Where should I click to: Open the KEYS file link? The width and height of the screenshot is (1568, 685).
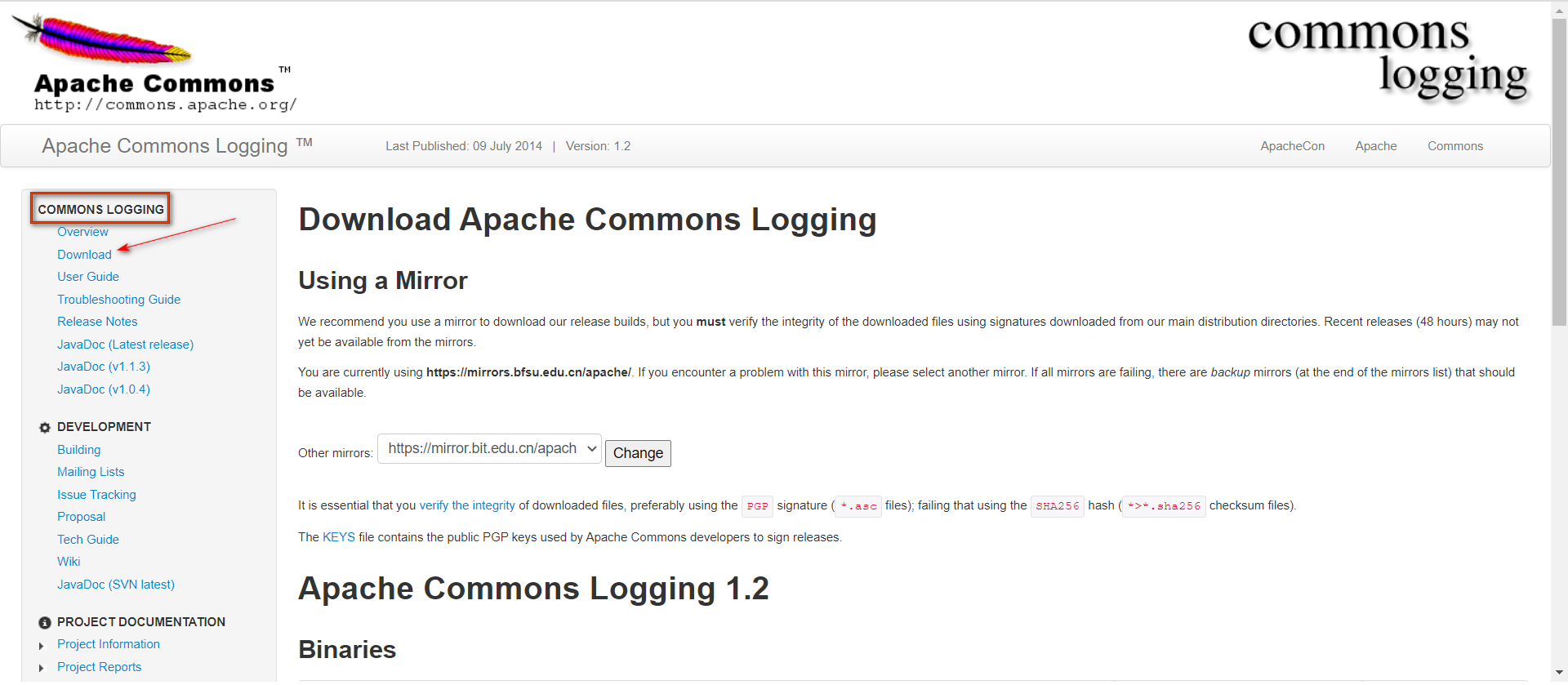(x=339, y=537)
